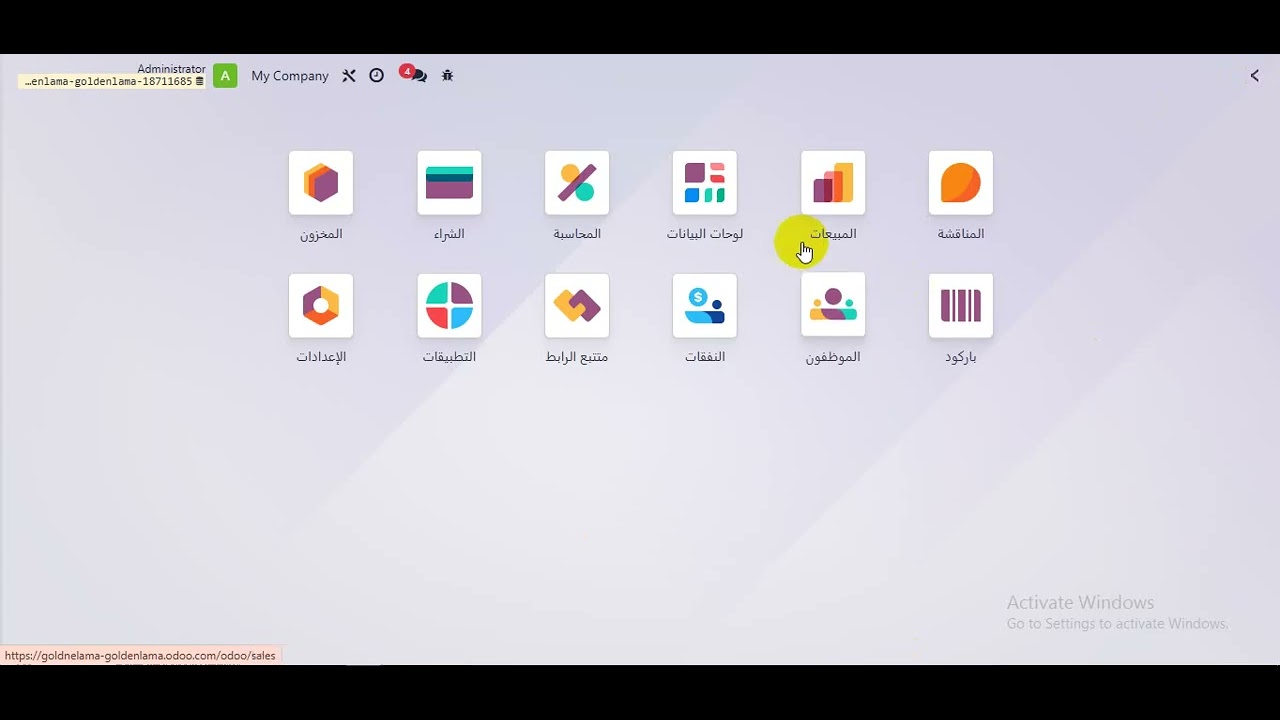Viewport: 1280px width, 720px height.
Task: Click the debug bug icon
Action: coord(447,76)
